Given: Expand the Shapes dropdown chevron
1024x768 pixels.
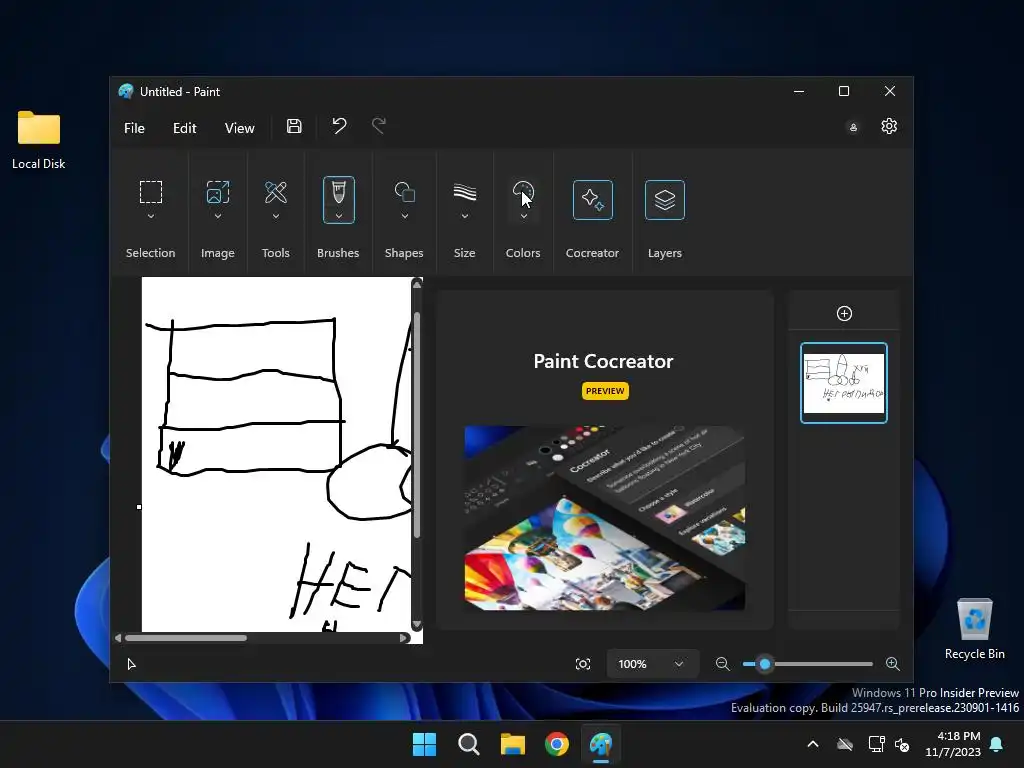Looking at the screenshot, I should click(x=404, y=216).
